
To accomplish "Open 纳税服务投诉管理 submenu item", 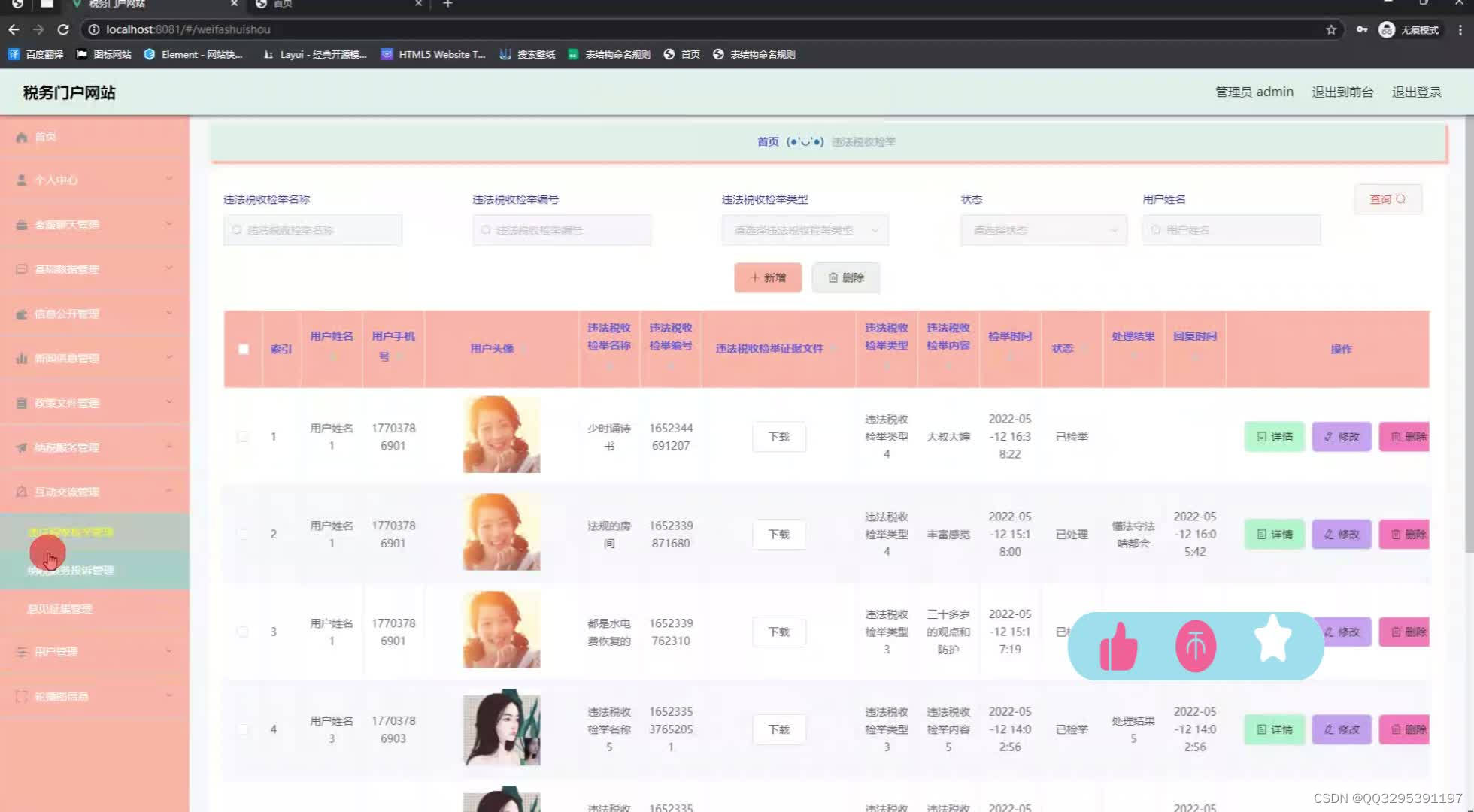I will click(x=95, y=571).
